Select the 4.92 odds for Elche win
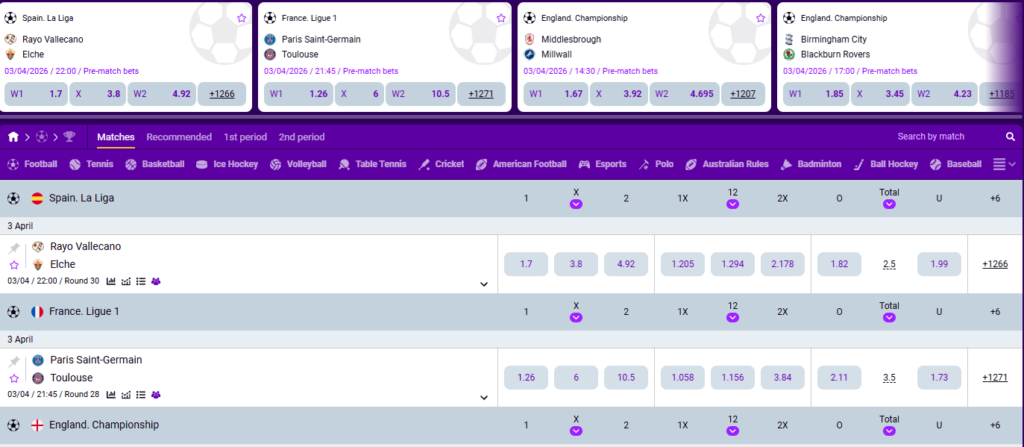This screenshot has width=1024, height=447. 626,264
